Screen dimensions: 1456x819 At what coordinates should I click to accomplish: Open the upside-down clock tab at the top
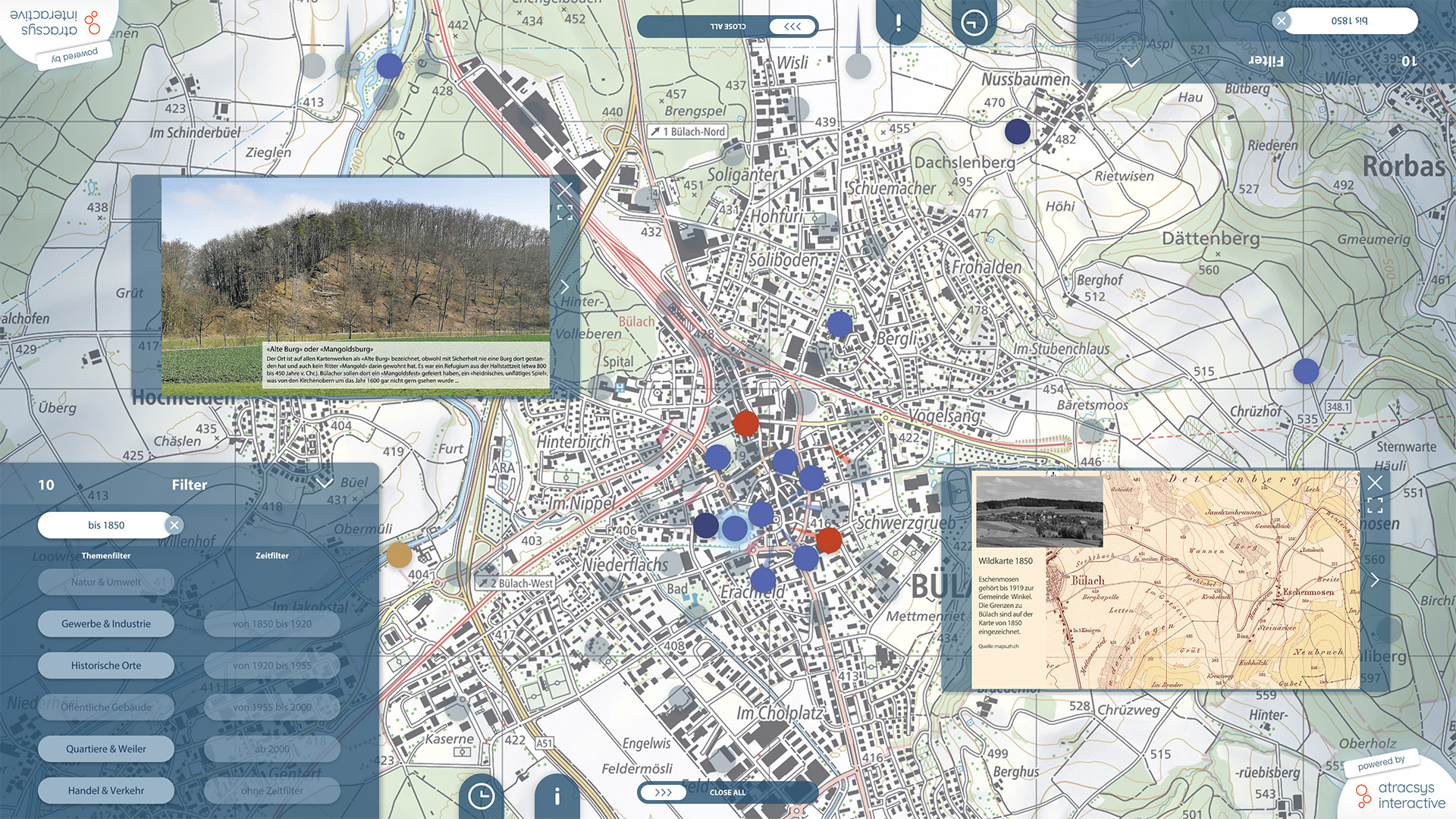pyautogui.click(x=974, y=23)
